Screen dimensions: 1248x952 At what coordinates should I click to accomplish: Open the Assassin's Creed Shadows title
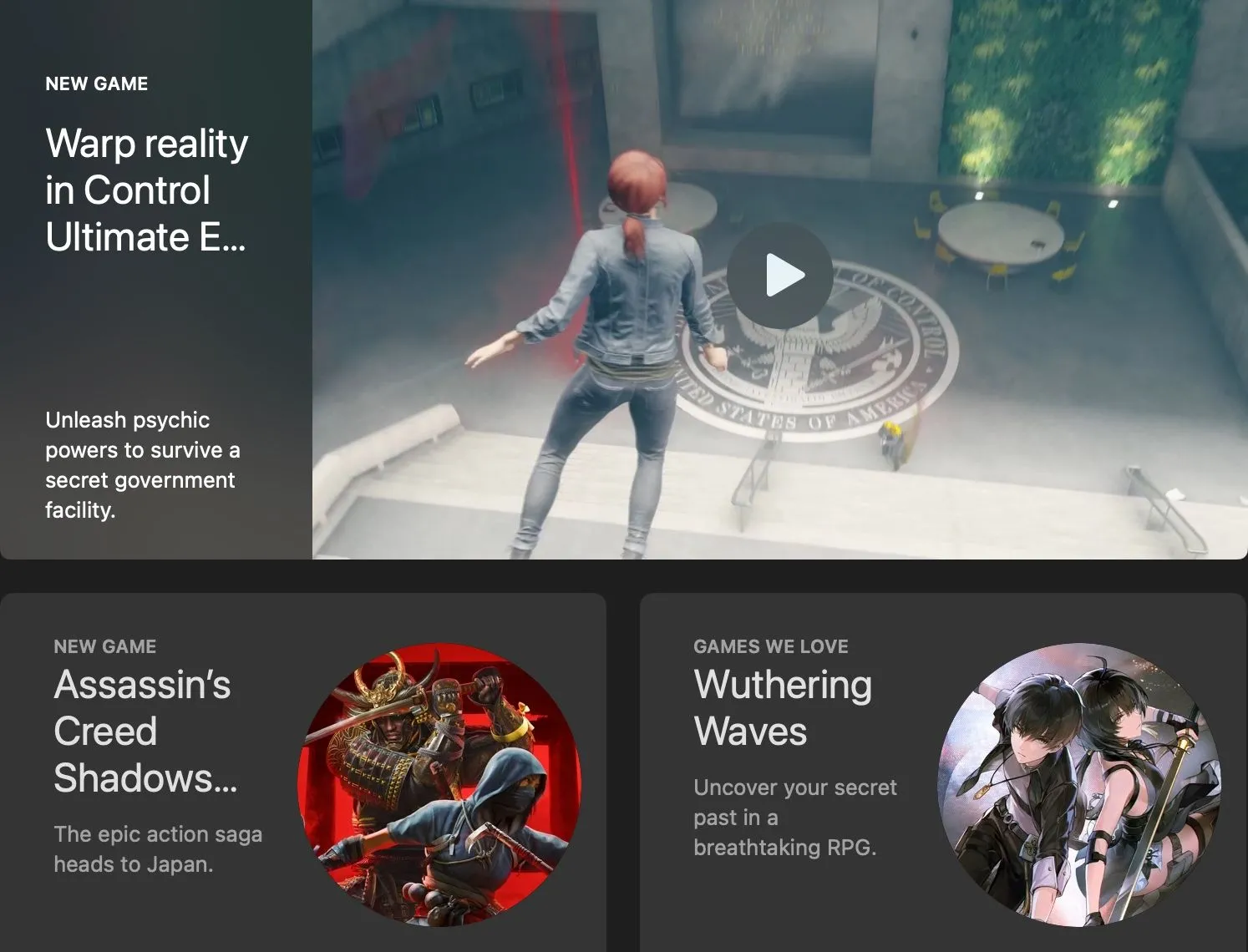pos(145,731)
